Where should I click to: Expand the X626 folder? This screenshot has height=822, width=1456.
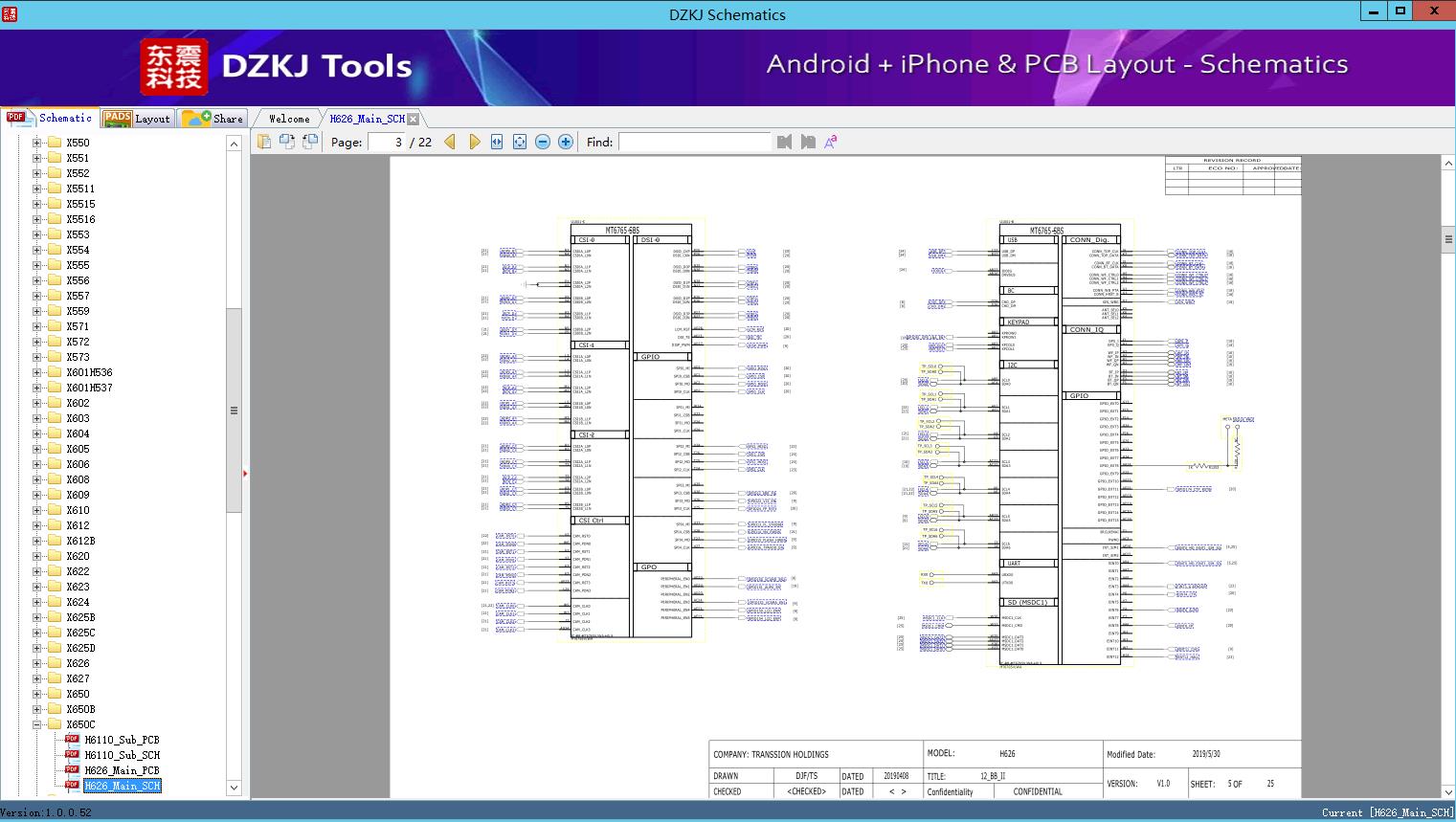click(37, 663)
